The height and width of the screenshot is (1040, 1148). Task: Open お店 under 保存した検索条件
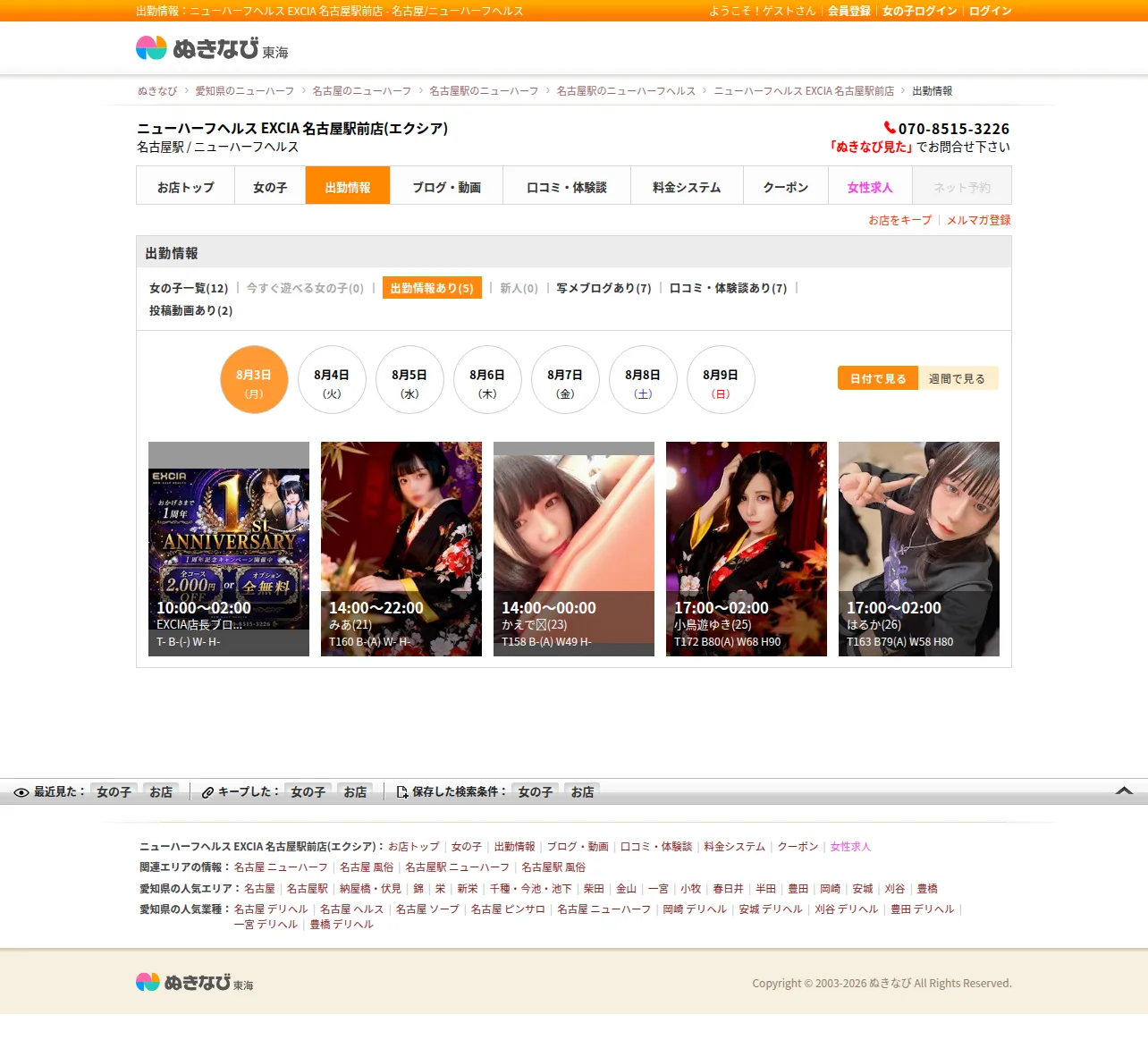582,792
